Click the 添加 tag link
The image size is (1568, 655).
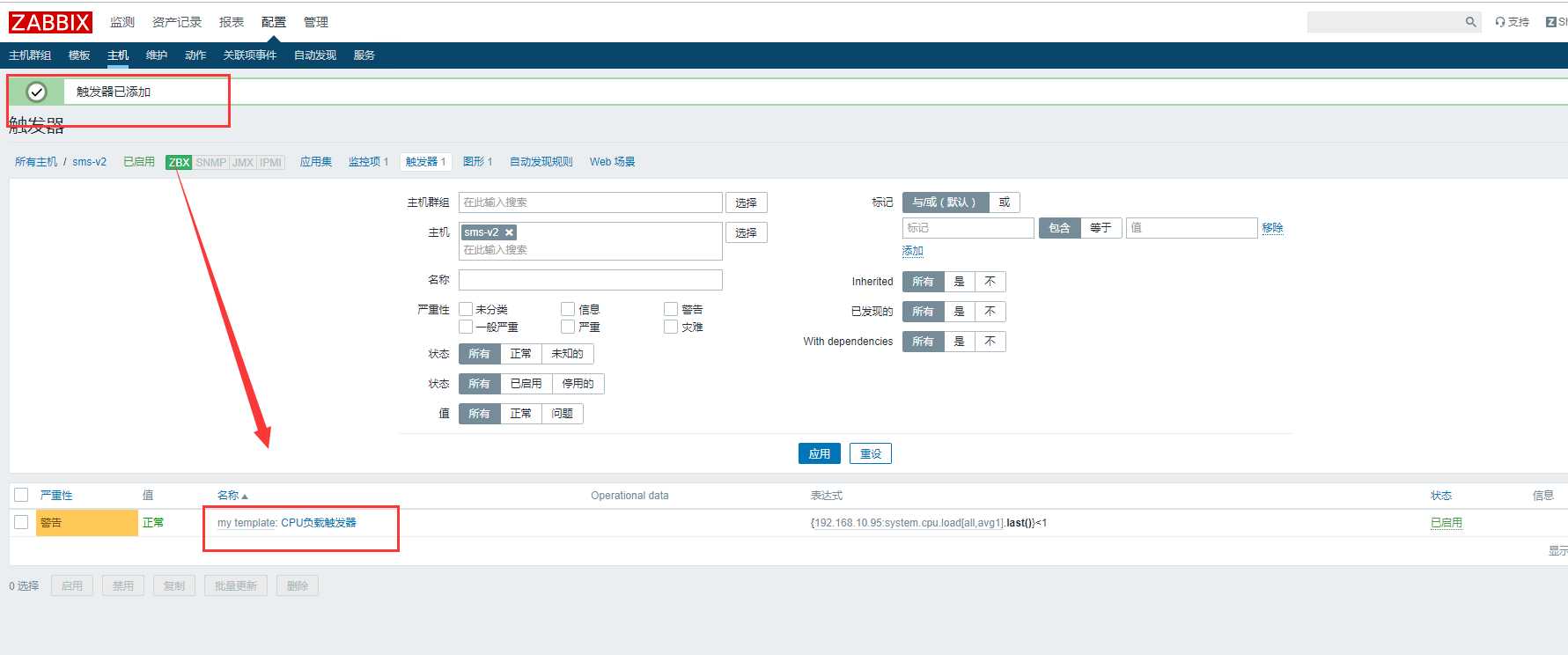coord(913,251)
